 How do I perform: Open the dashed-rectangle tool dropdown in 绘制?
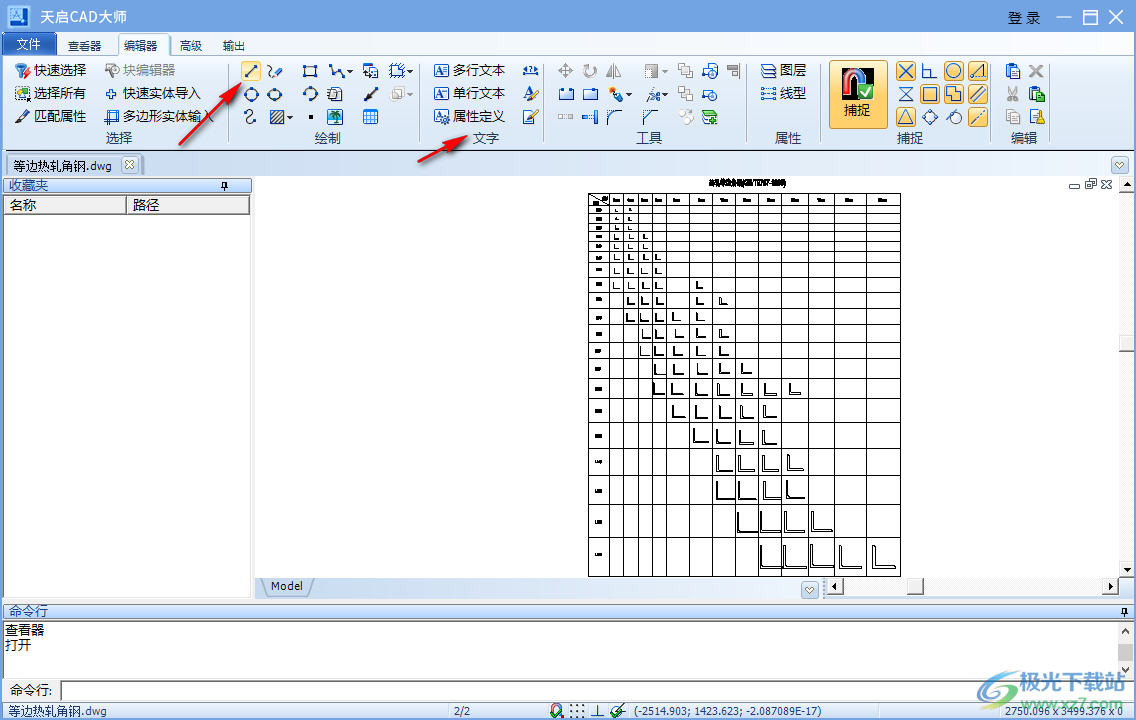point(410,72)
